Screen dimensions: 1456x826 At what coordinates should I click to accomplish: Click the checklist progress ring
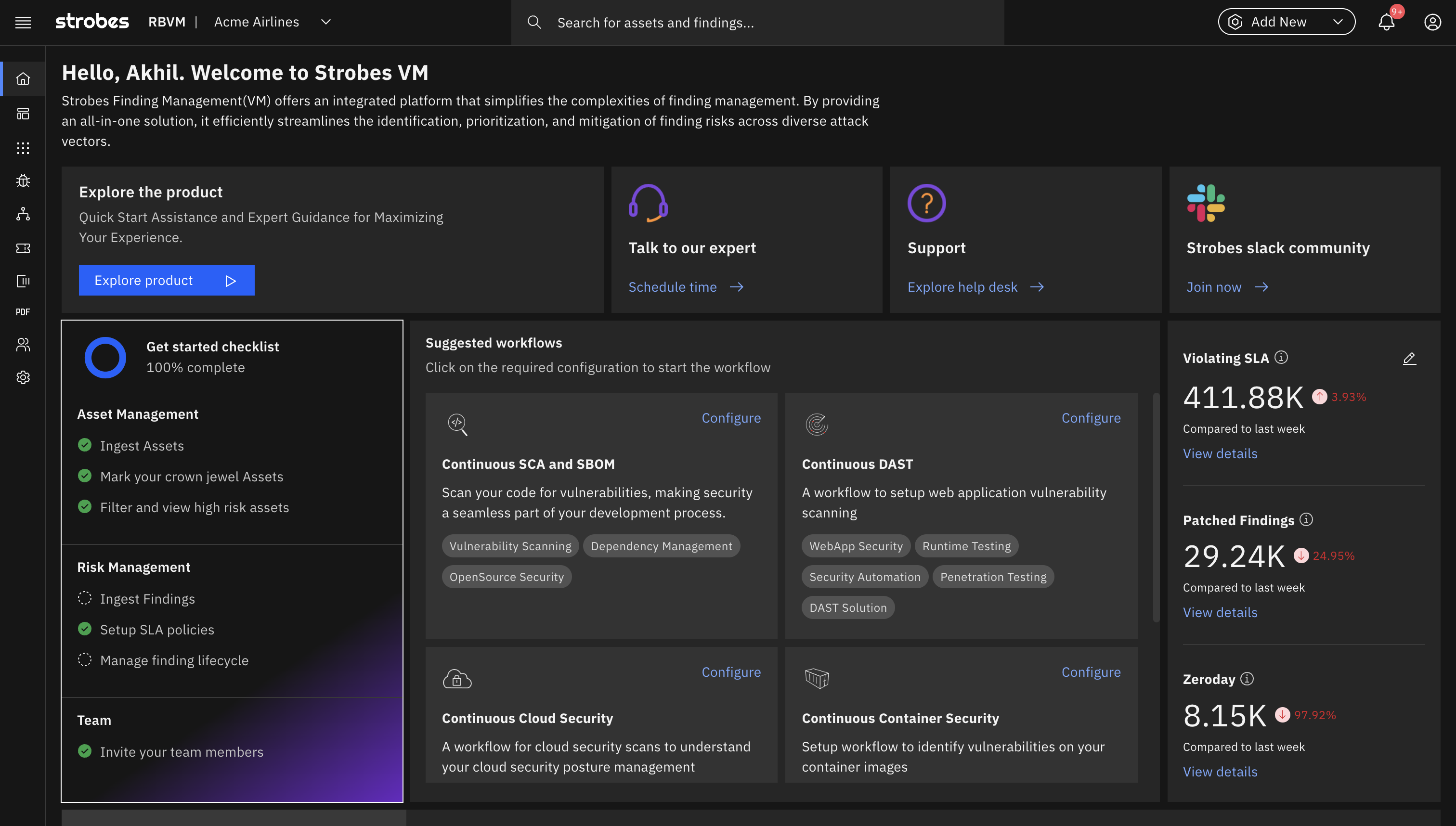pos(105,357)
